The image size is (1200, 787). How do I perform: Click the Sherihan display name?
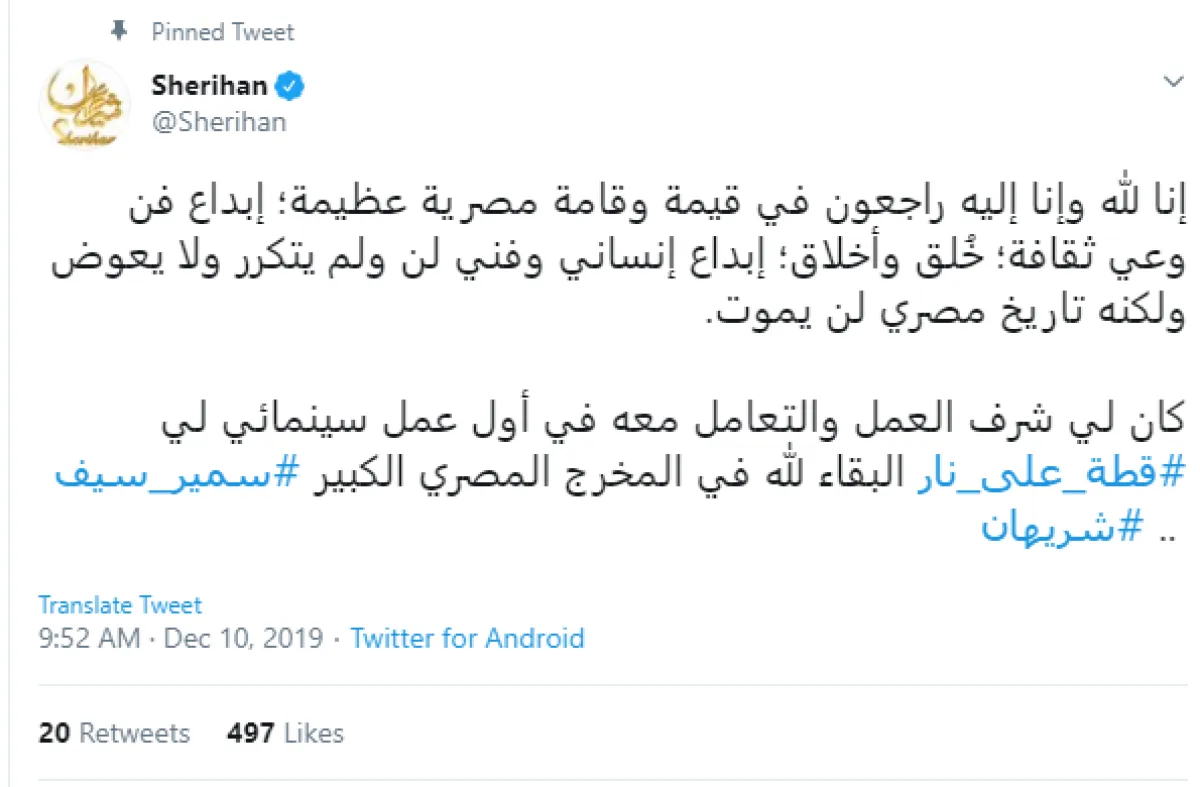click(209, 86)
